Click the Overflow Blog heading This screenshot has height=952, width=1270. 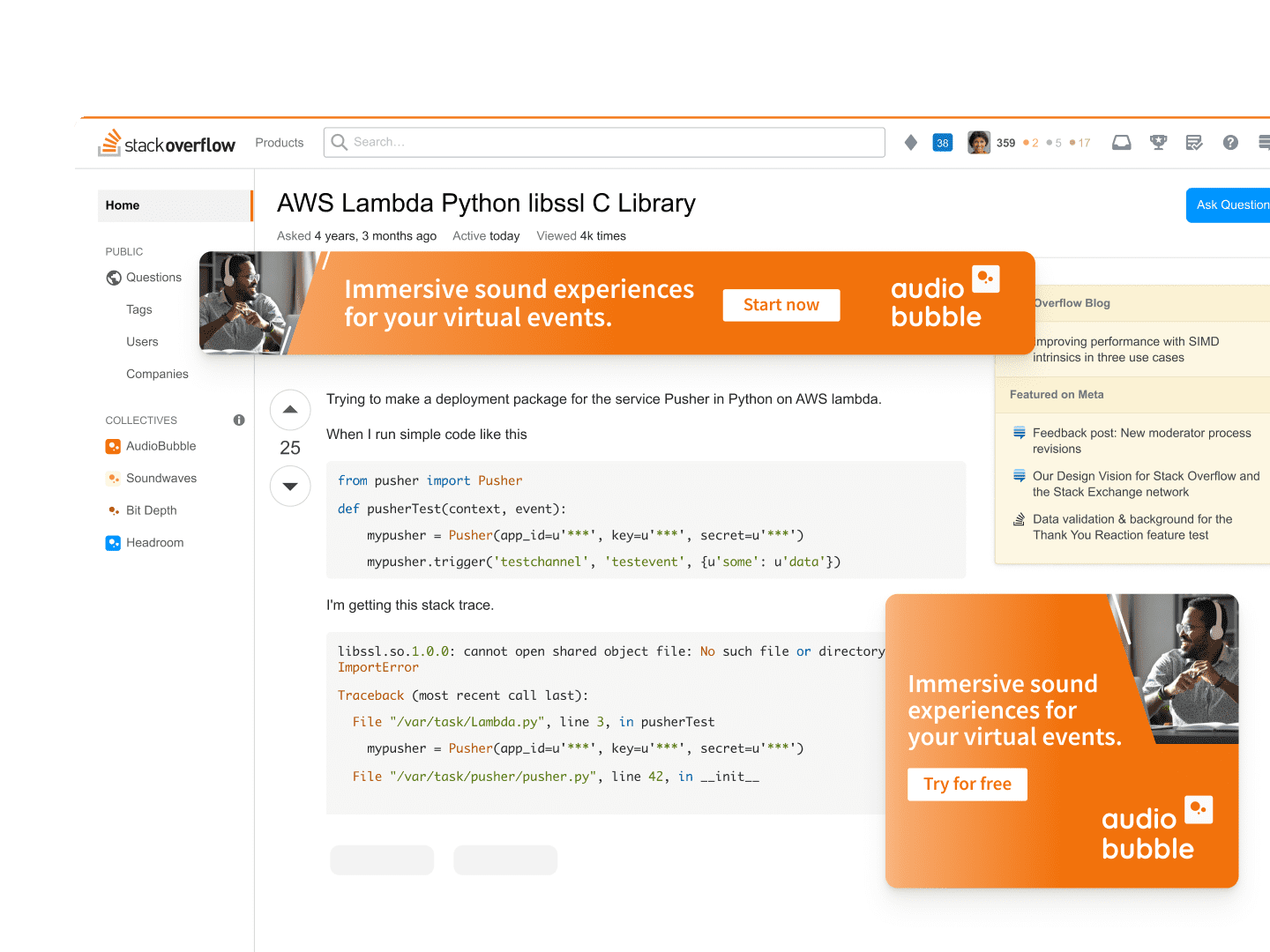pos(1072,303)
